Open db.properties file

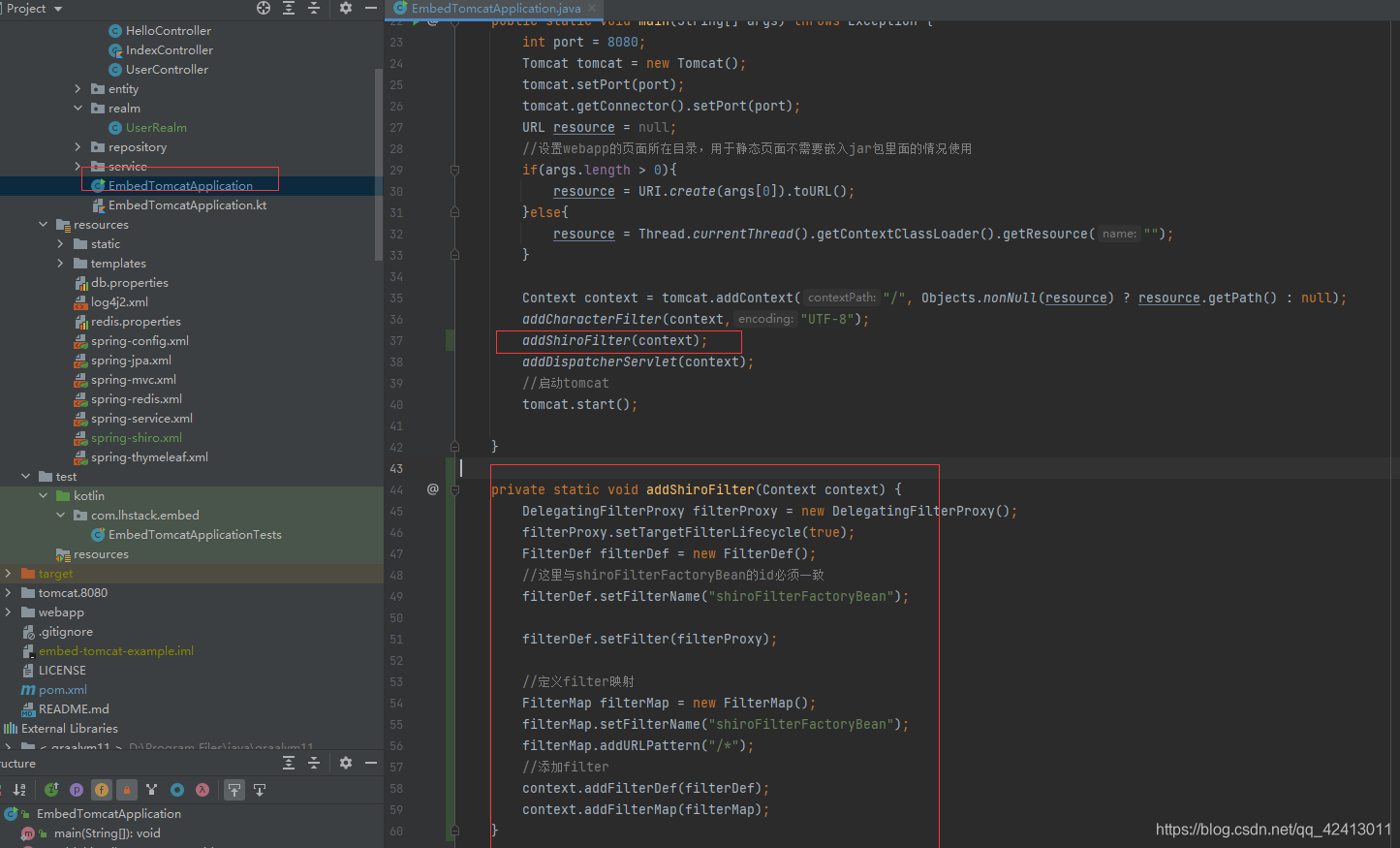tap(129, 283)
